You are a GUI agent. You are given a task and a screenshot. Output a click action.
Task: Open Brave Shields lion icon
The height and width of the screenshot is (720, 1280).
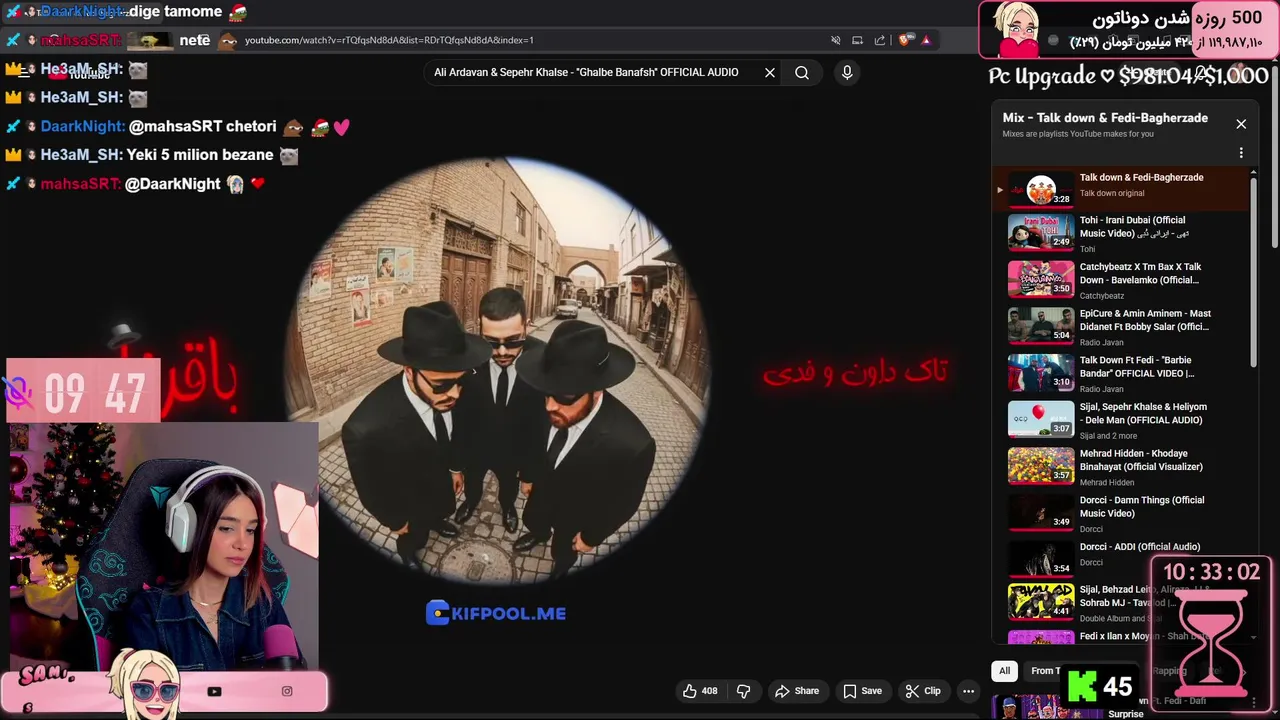click(x=905, y=40)
